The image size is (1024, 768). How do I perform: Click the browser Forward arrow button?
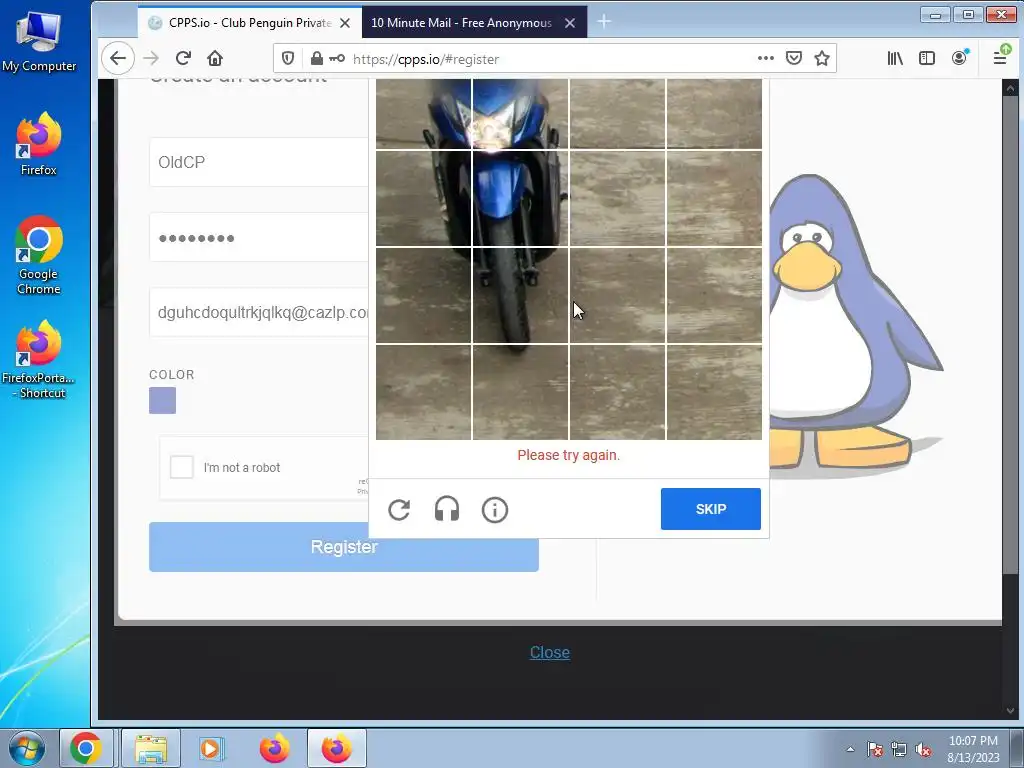151,59
